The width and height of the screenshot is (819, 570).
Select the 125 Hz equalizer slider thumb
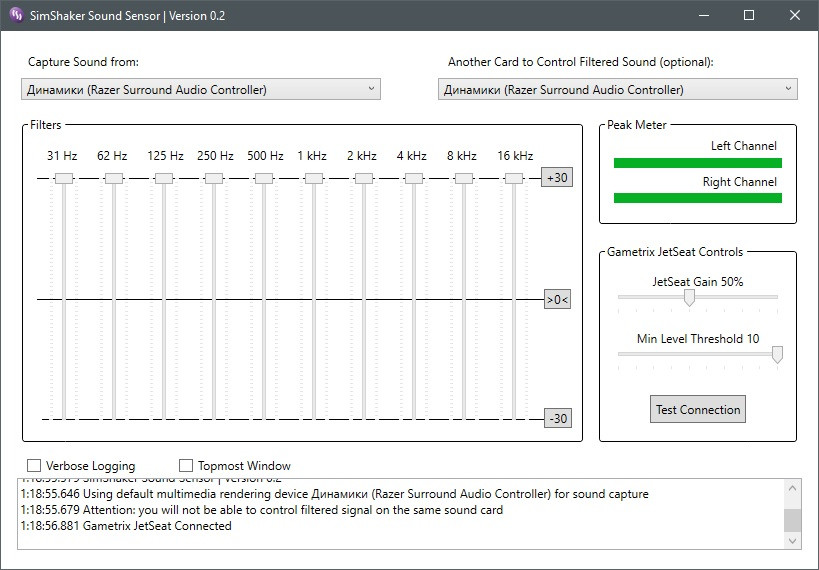pyautogui.click(x=164, y=178)
